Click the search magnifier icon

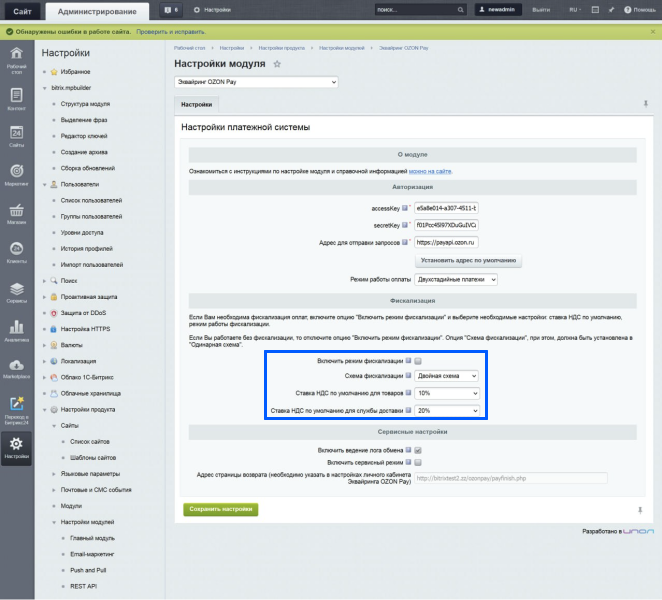tap(461, 10)
